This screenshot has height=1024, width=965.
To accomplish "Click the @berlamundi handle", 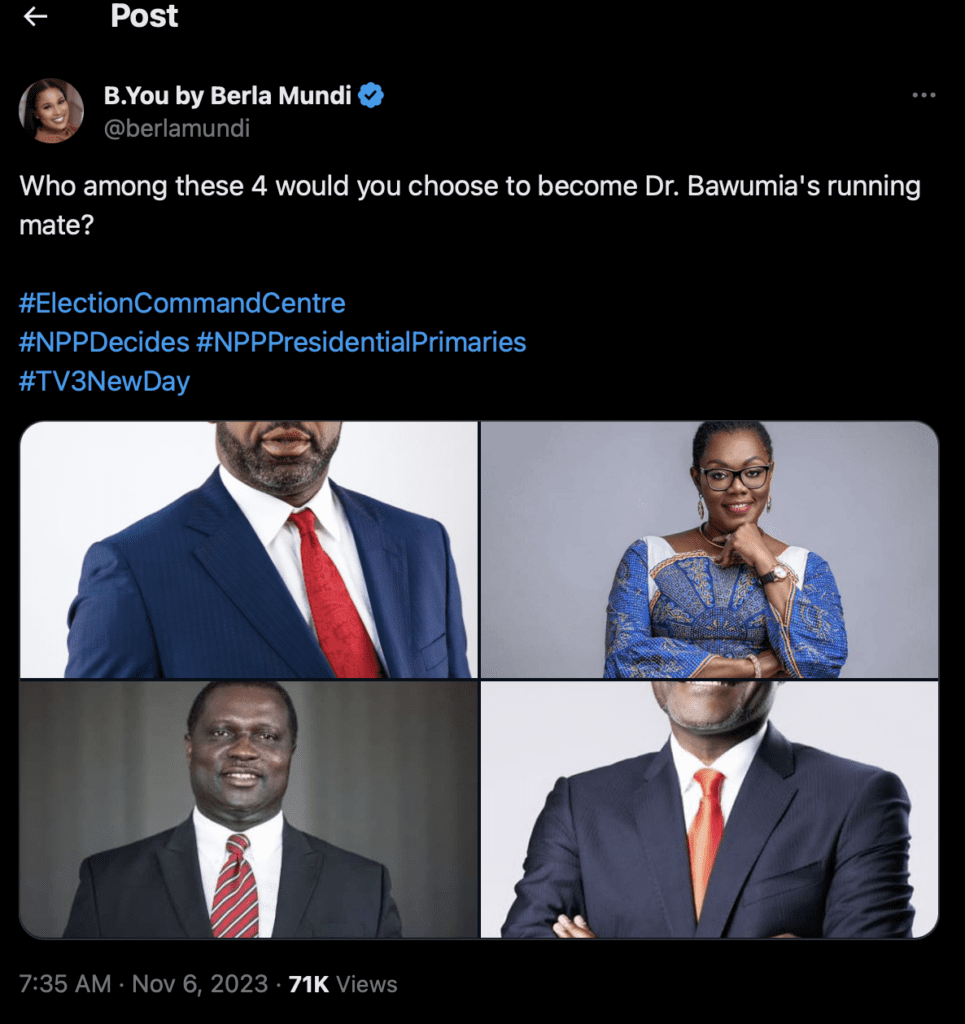I will click(176, 128).
